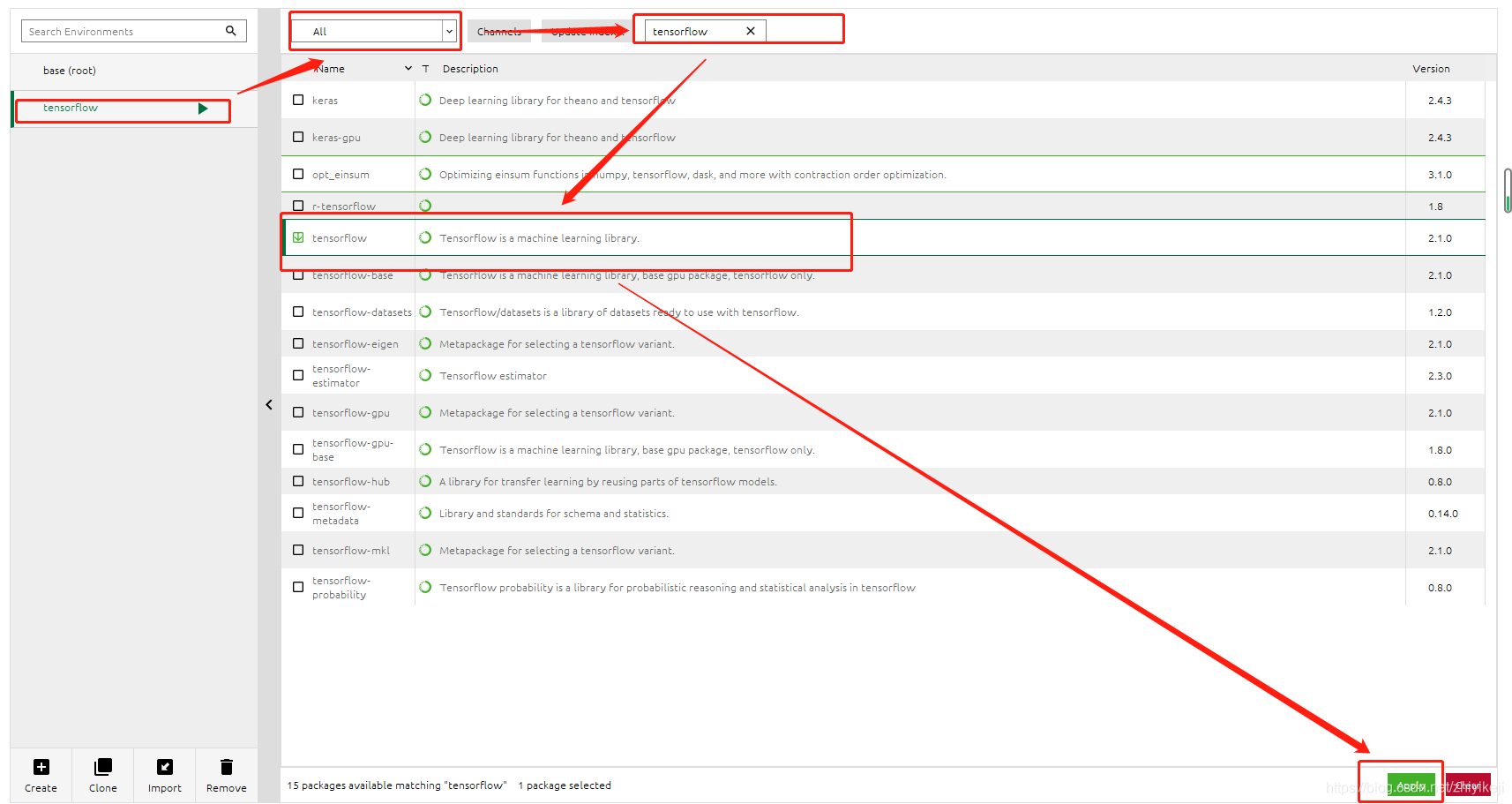Click the status circle icon for tensorflow-eigen
This screenshot has height=804, width=1512.
(x=425, y=343)
